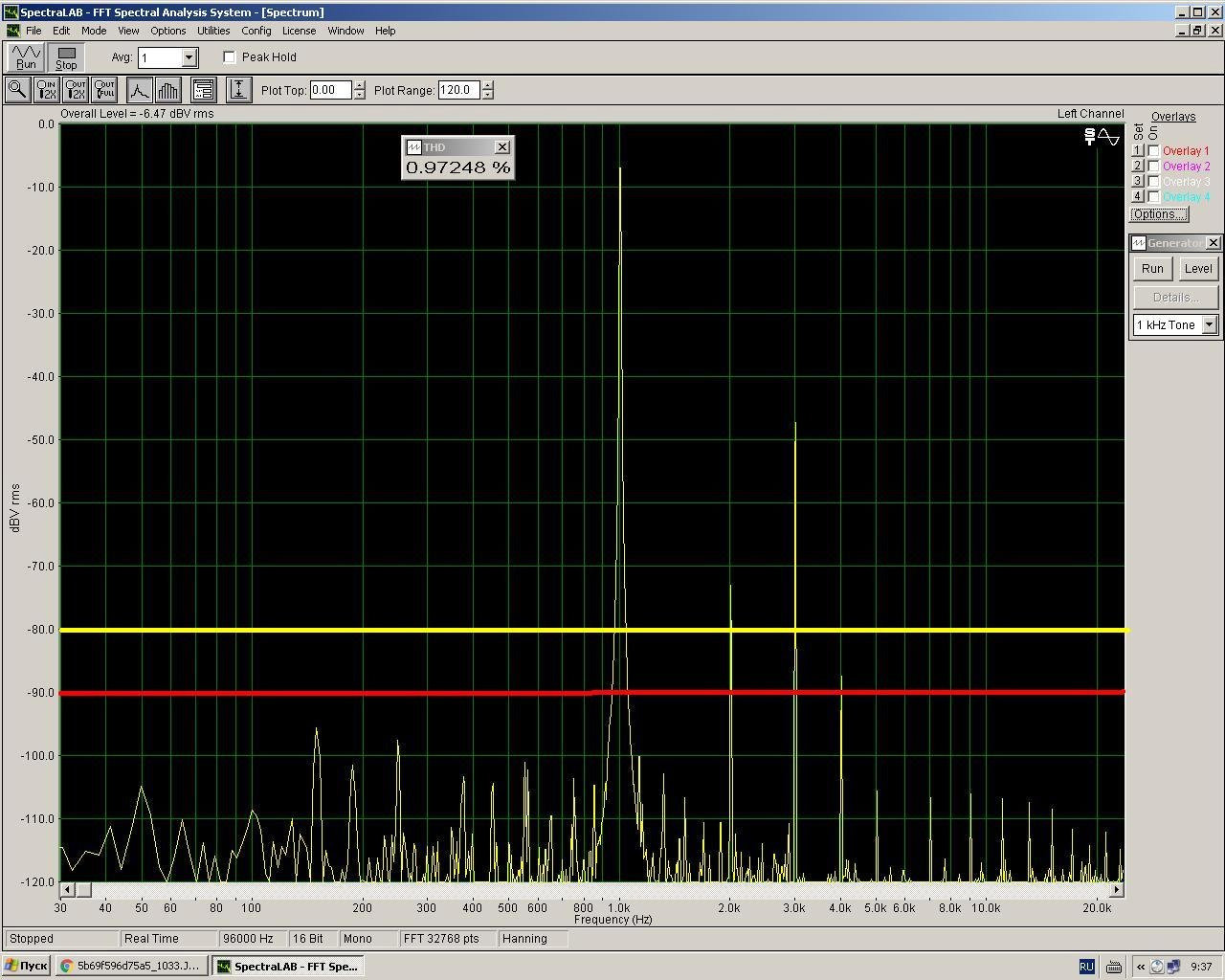This screenshot has height=980, width=1225.
Task: Click the Zoom Out Full icon
Action: pos(104,90)
